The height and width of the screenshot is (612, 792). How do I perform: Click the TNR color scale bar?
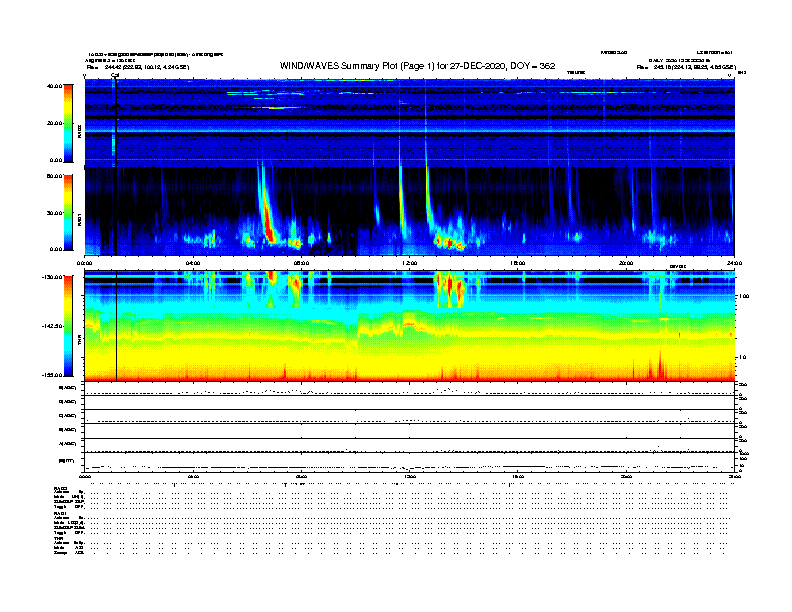[68, 326]
